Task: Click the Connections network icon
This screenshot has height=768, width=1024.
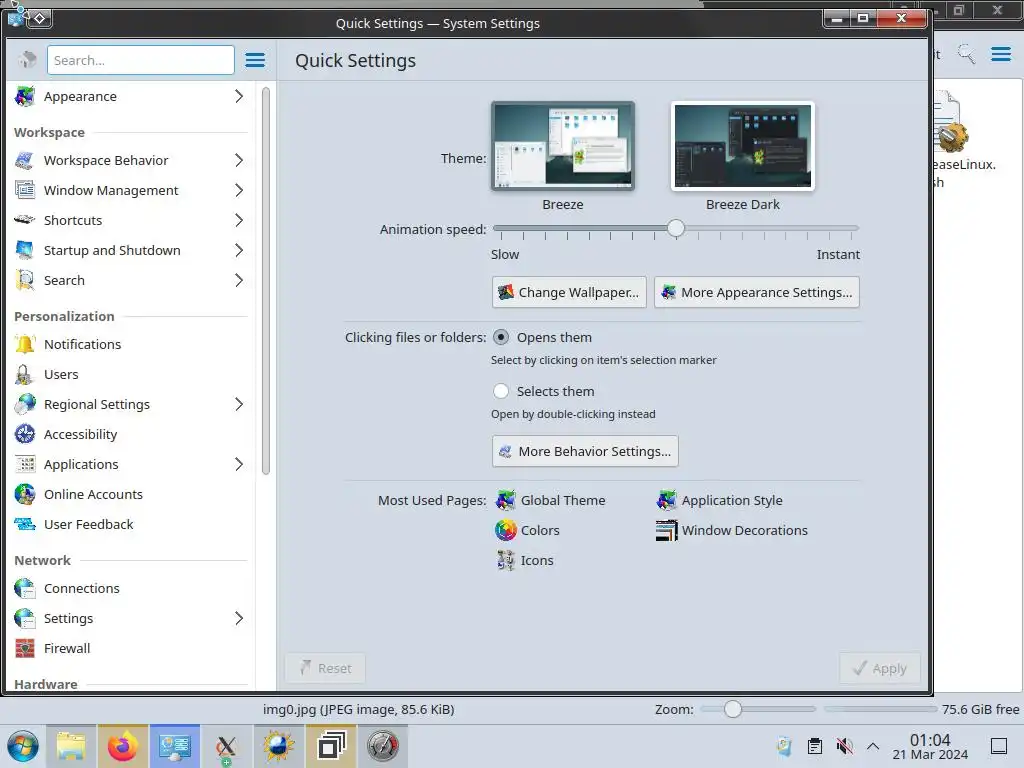Action: click(x=25, y=588)
